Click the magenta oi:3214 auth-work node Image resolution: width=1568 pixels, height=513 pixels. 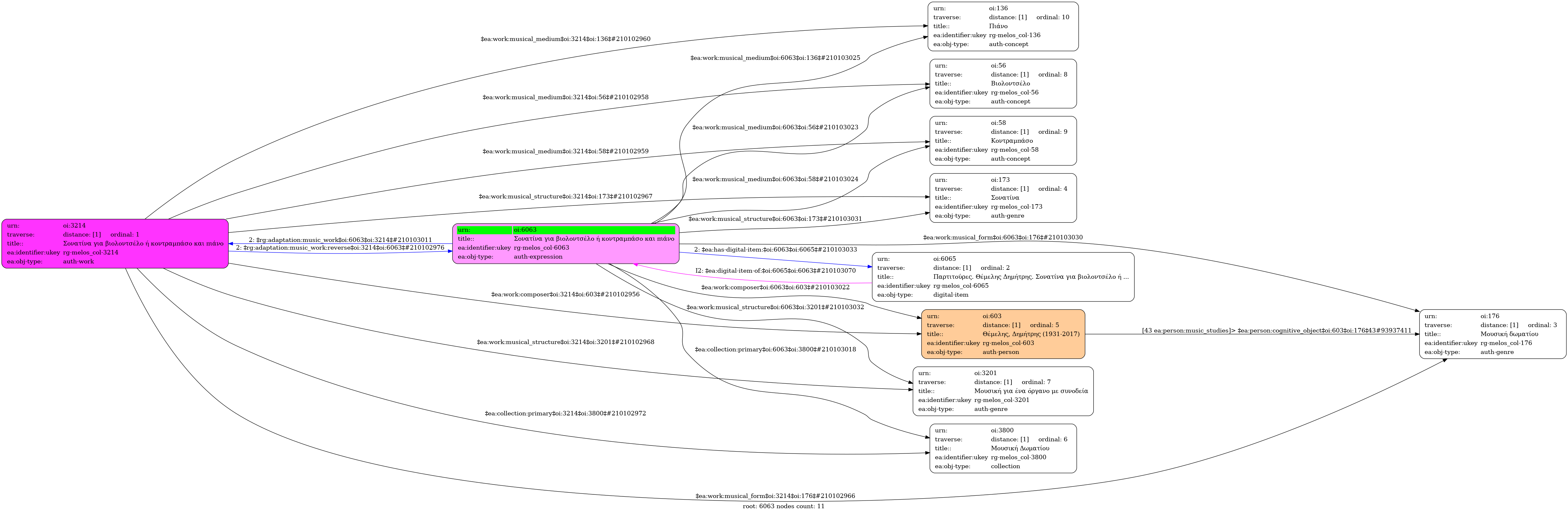(114, 244)
